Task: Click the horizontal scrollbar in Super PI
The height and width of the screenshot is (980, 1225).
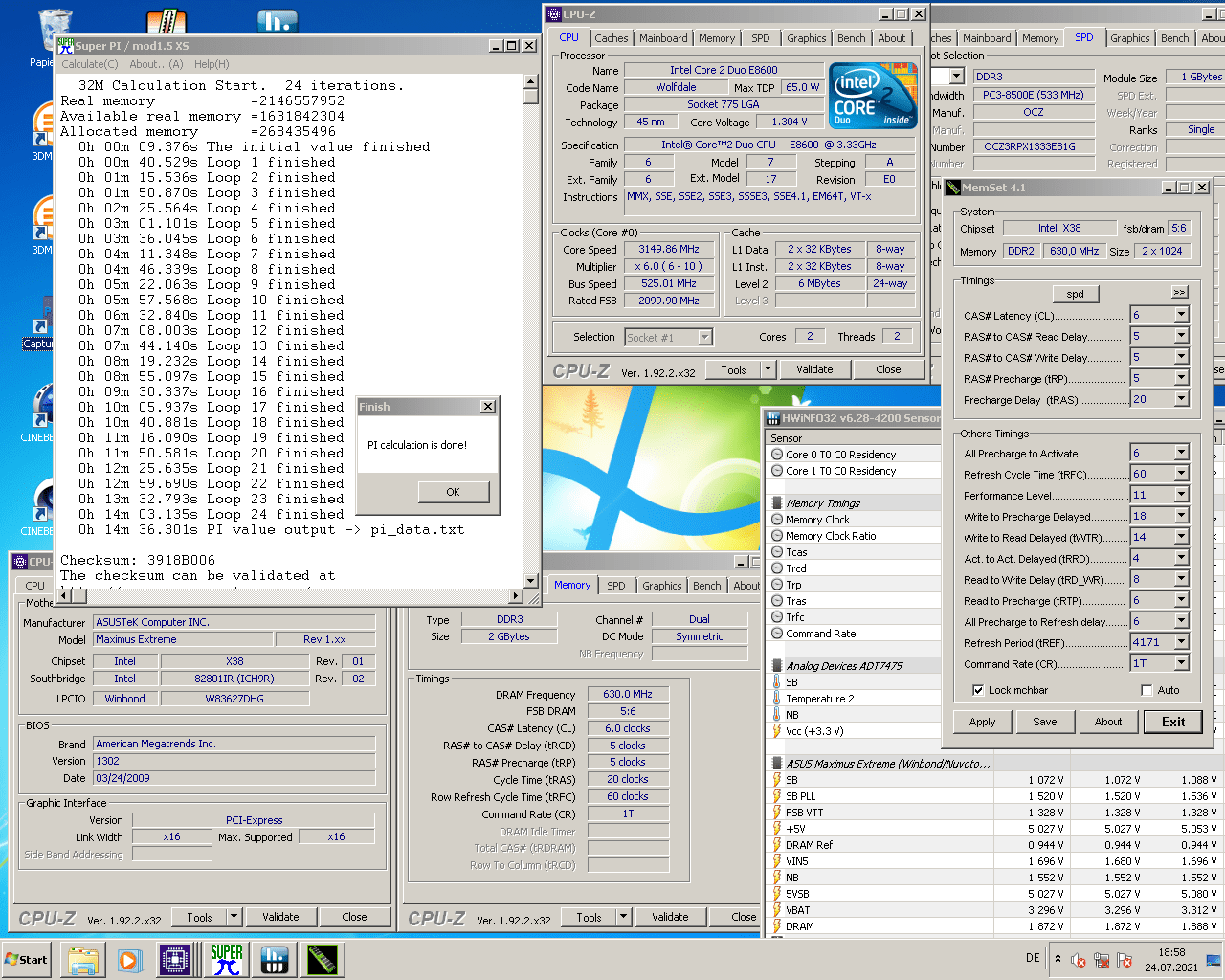Action: point(290,596)
